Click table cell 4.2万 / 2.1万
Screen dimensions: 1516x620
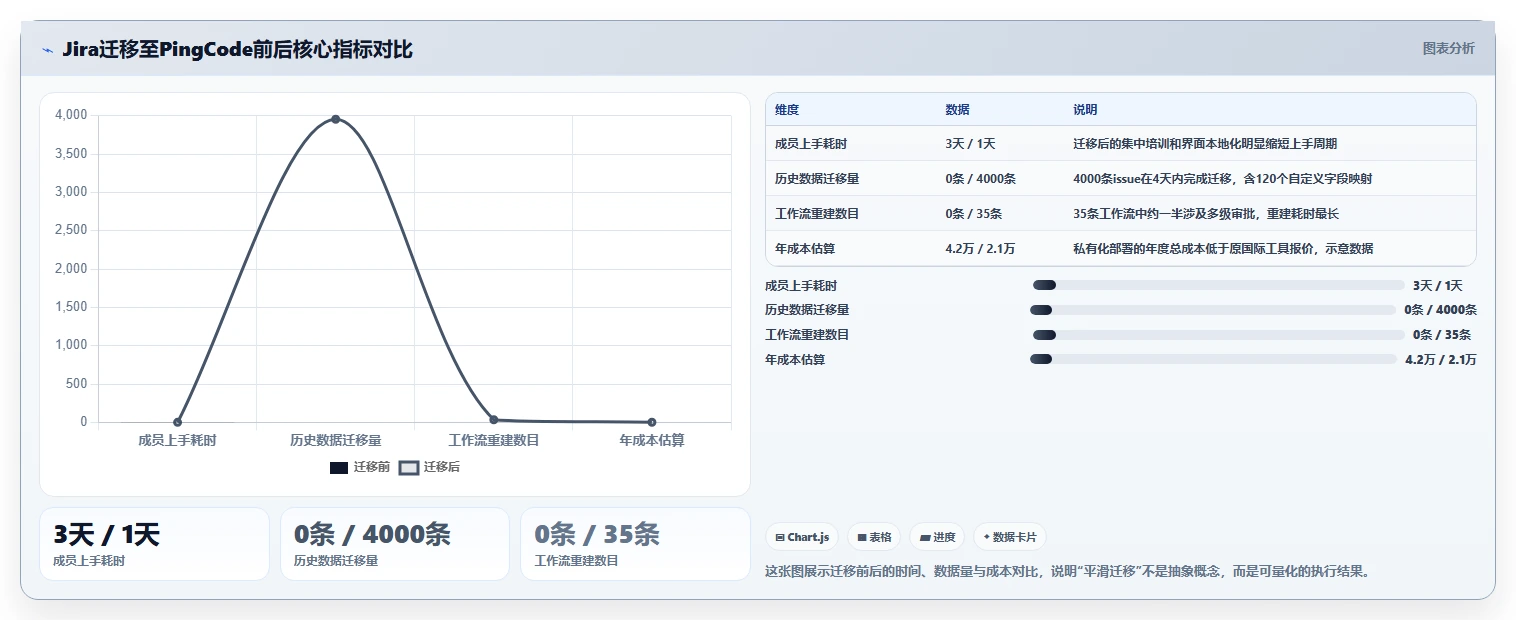click(x=980, y=249)
